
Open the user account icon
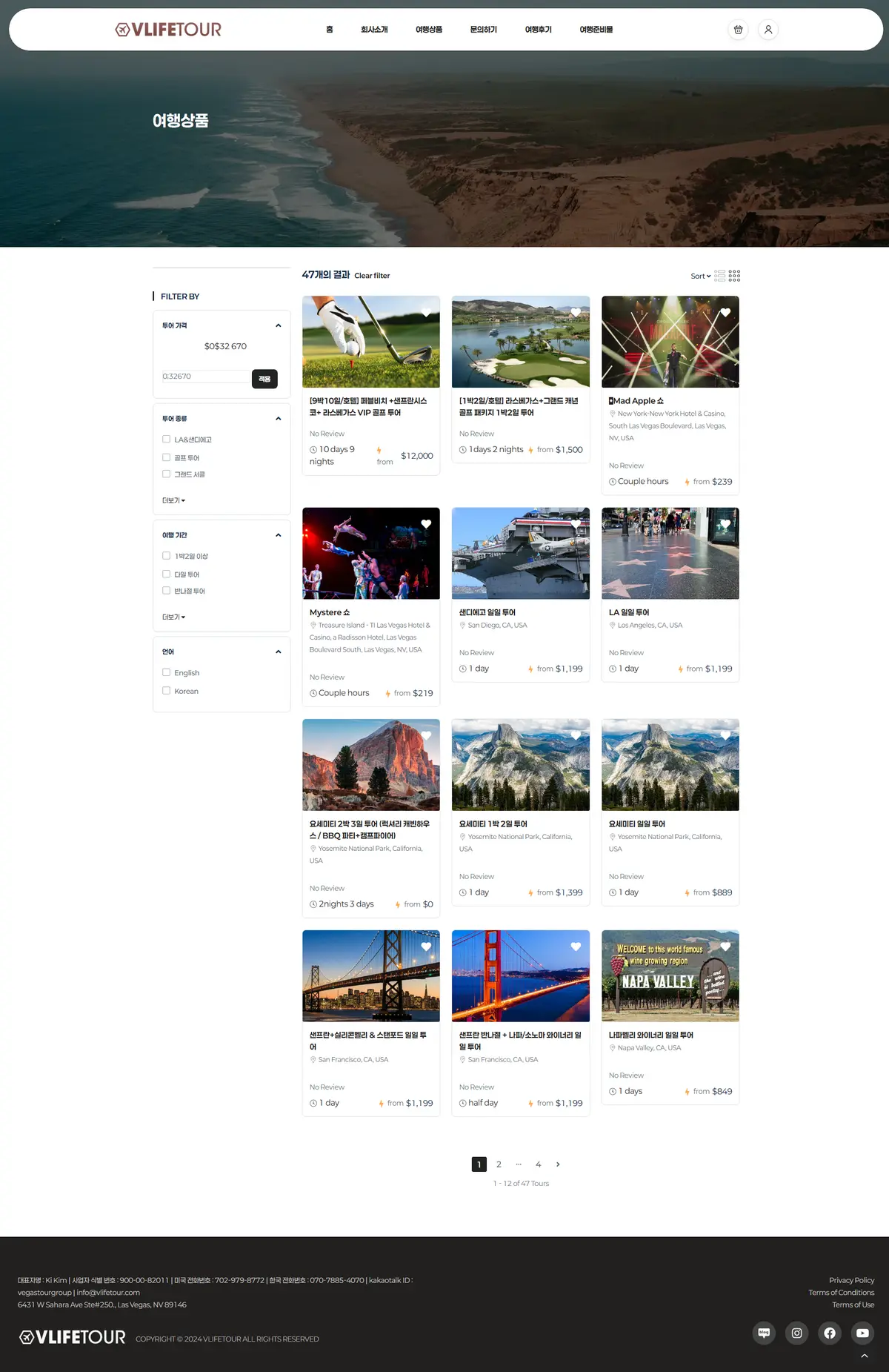click(768, 30)
